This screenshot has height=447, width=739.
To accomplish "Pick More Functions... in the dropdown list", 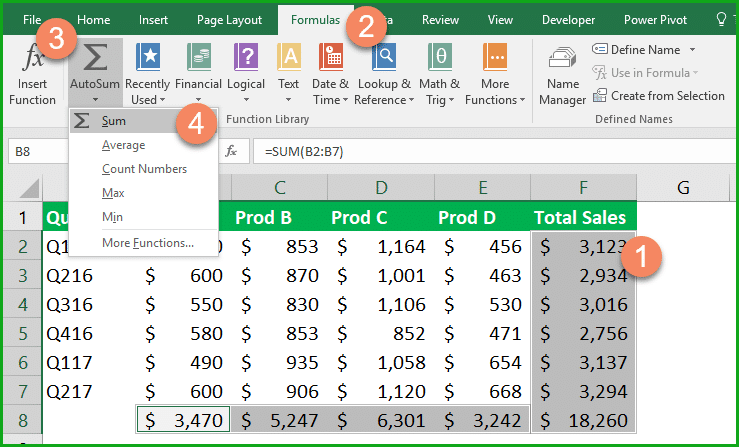I will (x=148, y=243).
